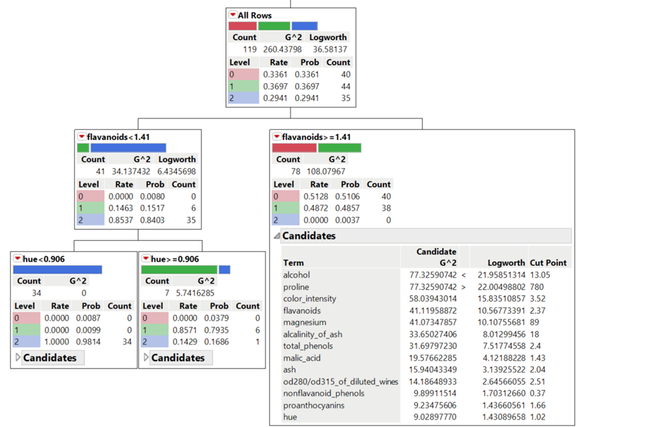The height and width of the screenshot is (427, 646).
Task: Select level 2 swatch in flavanoids<1.41 table
Action: tap(90, 220)
